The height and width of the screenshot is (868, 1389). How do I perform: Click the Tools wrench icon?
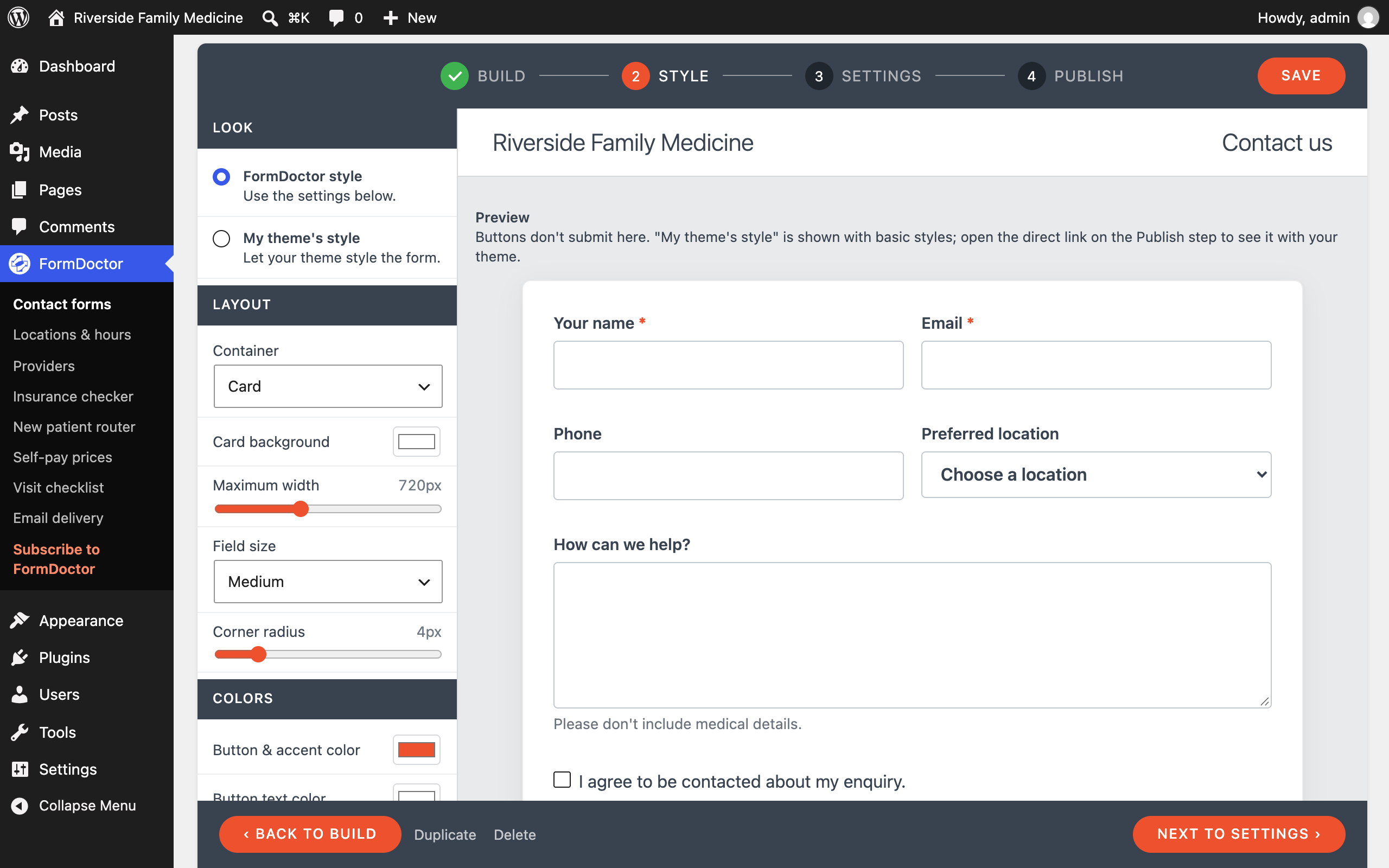pyautogui.click(x=20, y=732)
